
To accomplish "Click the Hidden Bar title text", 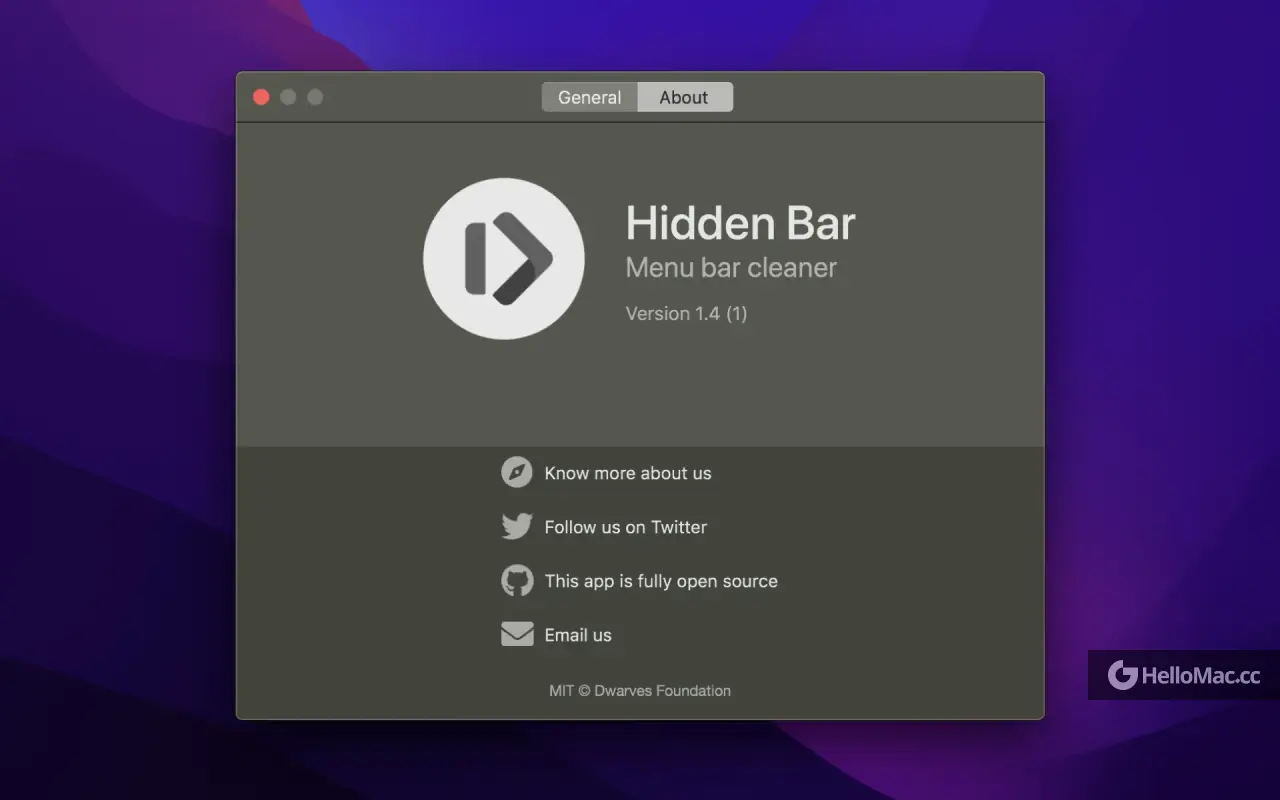I will pos(740,223).
